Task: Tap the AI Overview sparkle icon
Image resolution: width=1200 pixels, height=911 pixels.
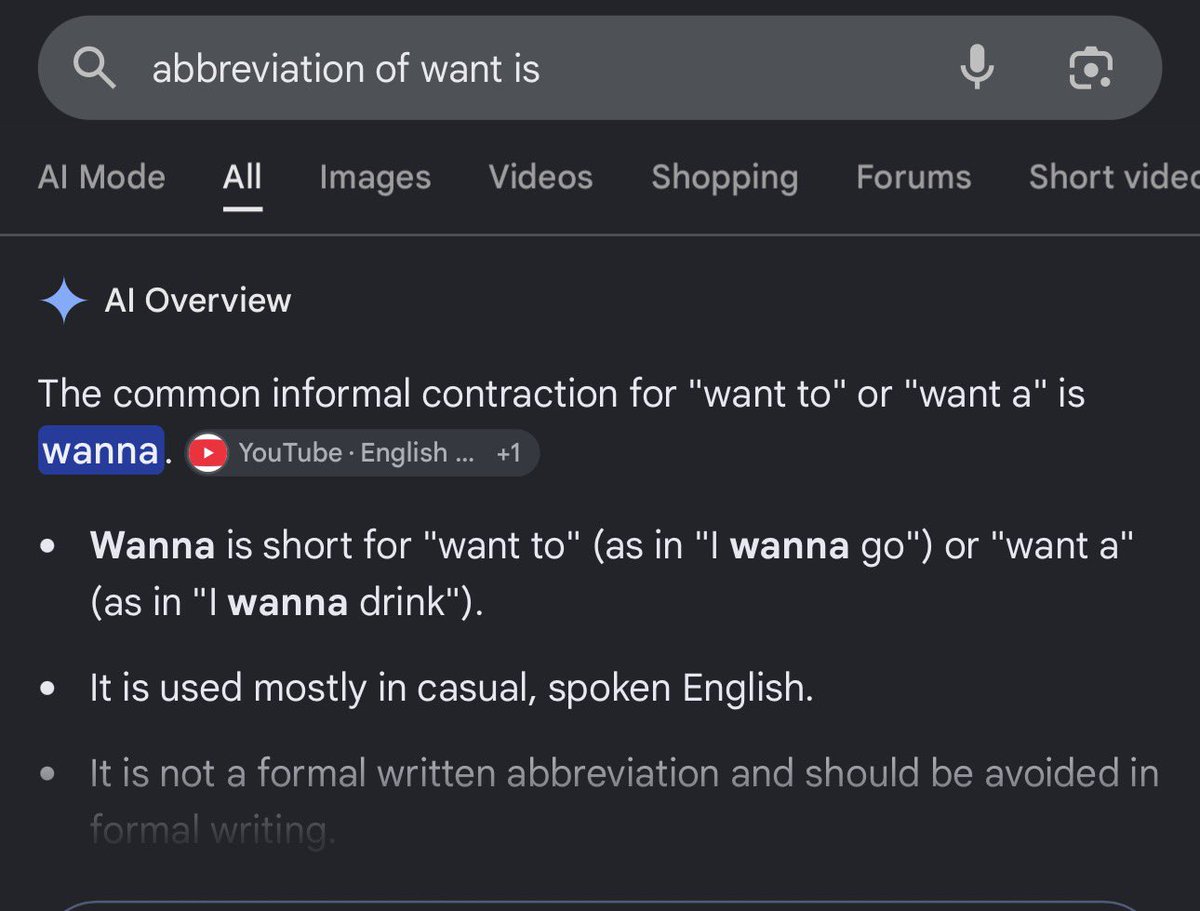Action: 64,301
